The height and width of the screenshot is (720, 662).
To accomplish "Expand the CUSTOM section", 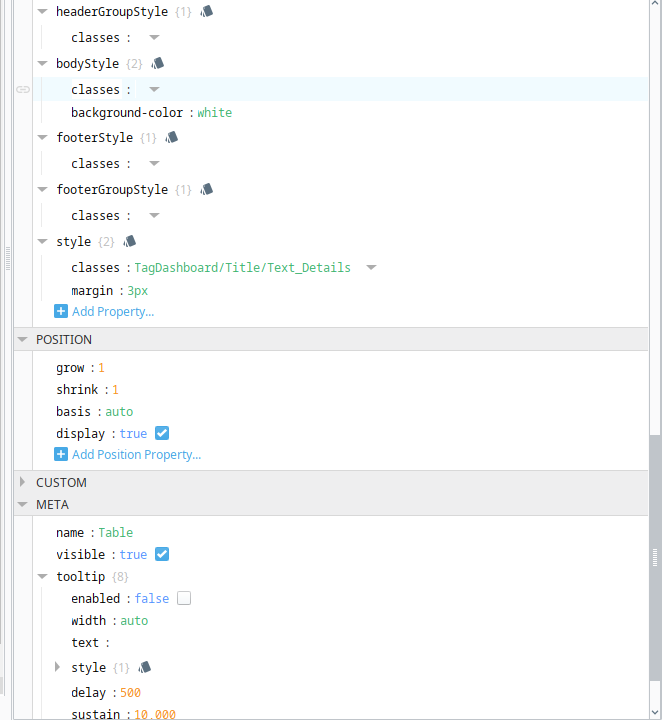I will 22,482.
